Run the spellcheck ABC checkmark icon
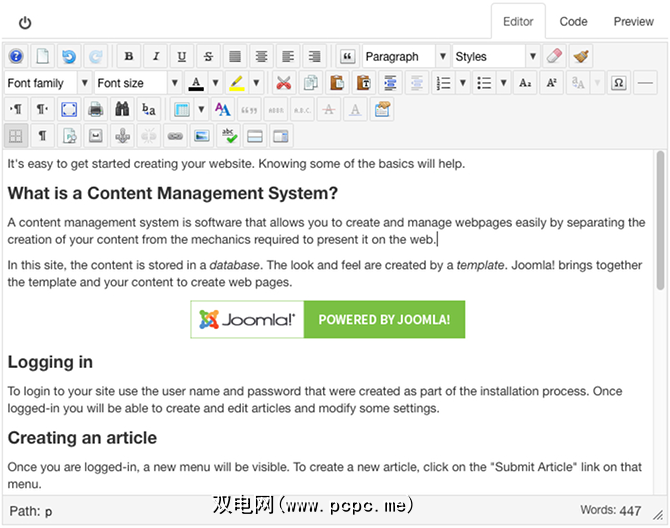This screenshot has width=670, height=528. [x=228, y=135]
